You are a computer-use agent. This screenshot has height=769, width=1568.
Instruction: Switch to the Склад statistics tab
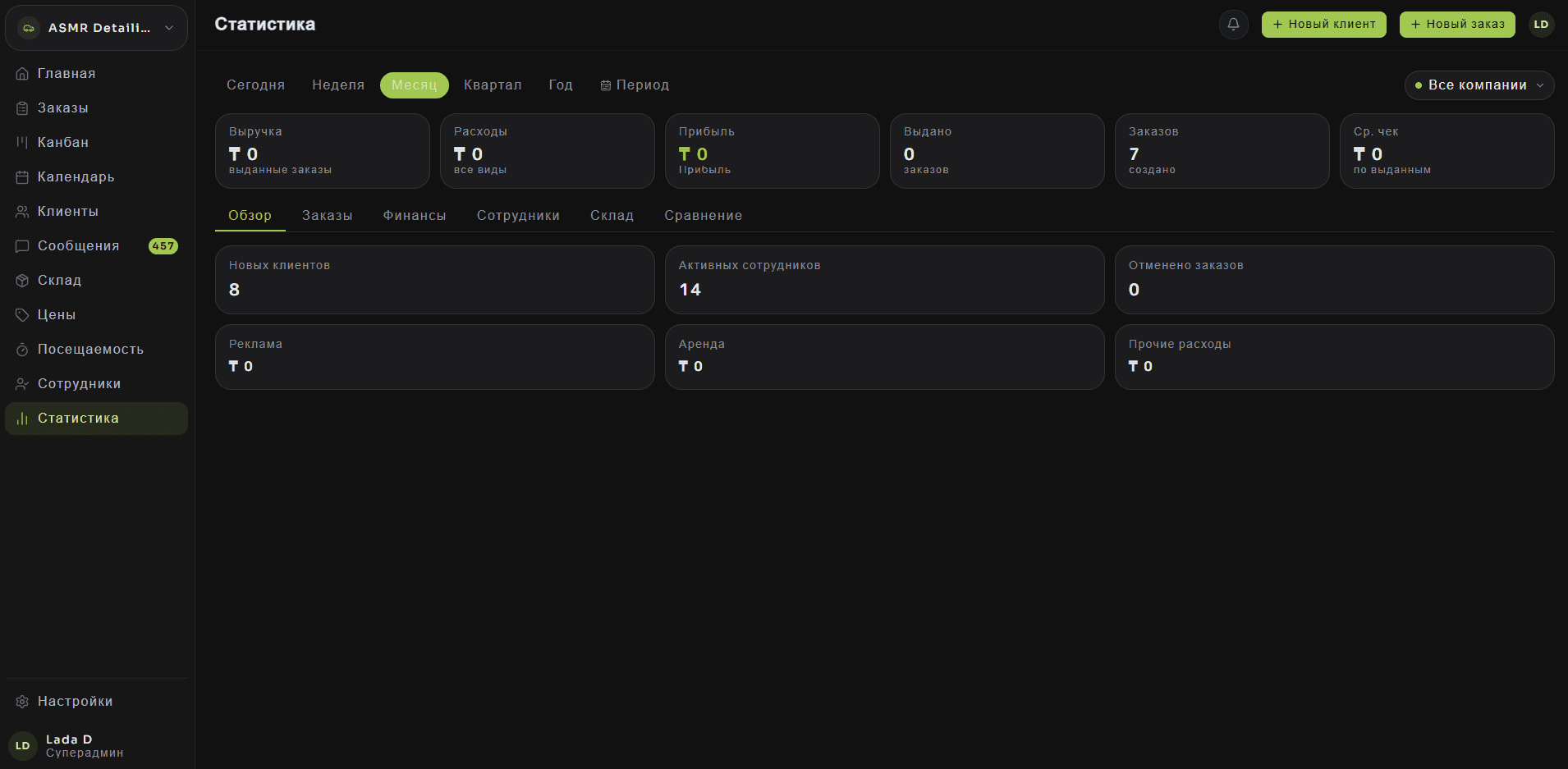pyautogui.click(x=612, y=216)
